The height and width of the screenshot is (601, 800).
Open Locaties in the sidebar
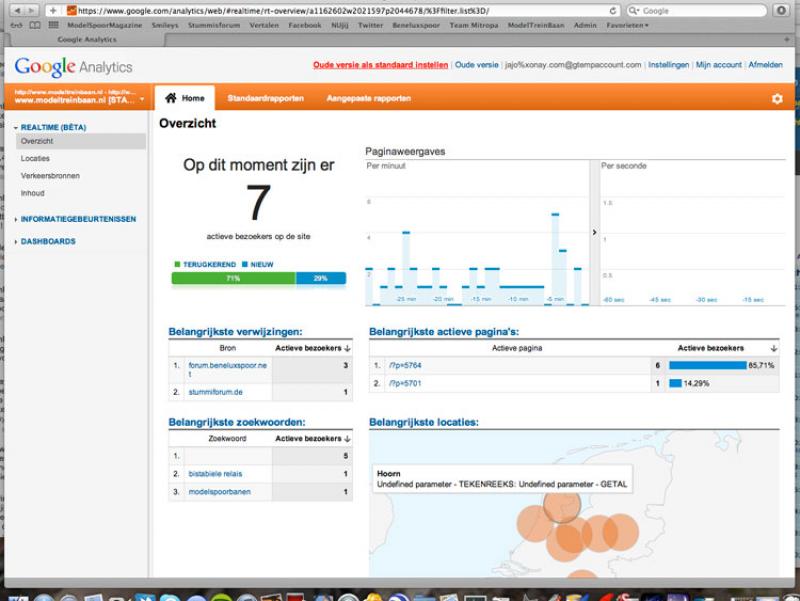pos(35,159)
